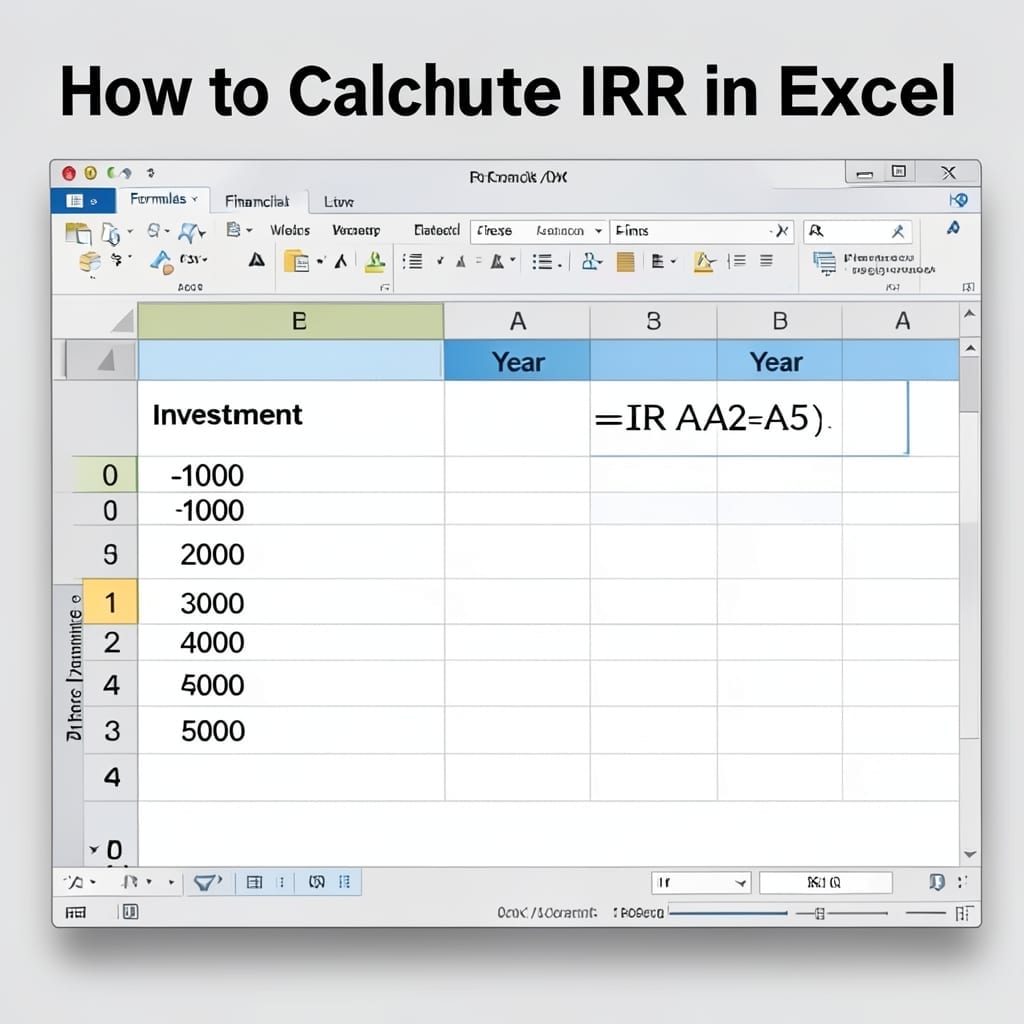
Task: Click the grid view icon in the status bar
Action: tap(76, 912)
